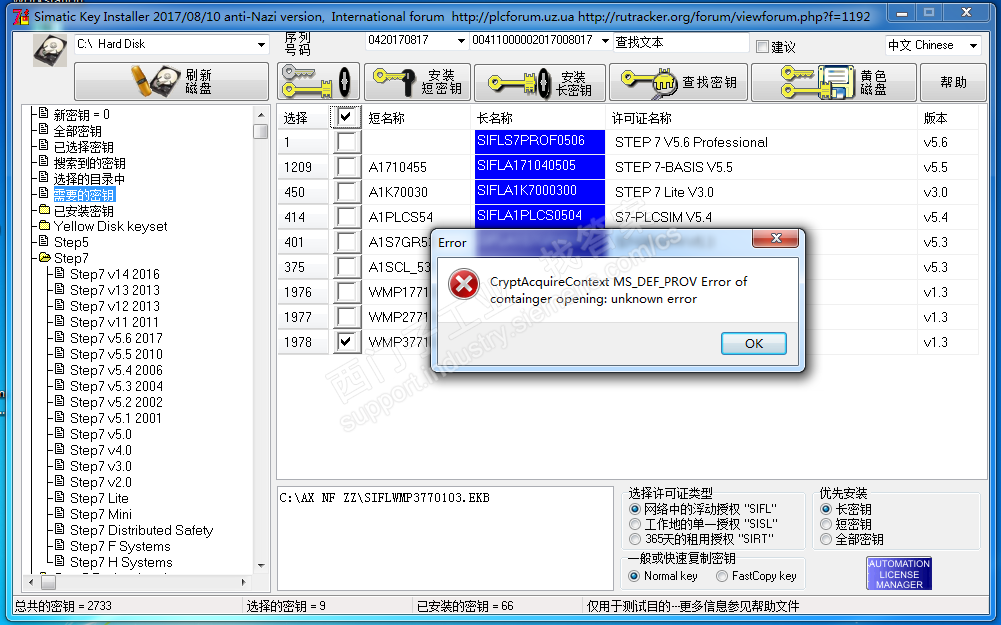This screenshot has width=1001, height=625.
Task: Select 搜索到的密钥 tree item
Action: pos(89,163)
